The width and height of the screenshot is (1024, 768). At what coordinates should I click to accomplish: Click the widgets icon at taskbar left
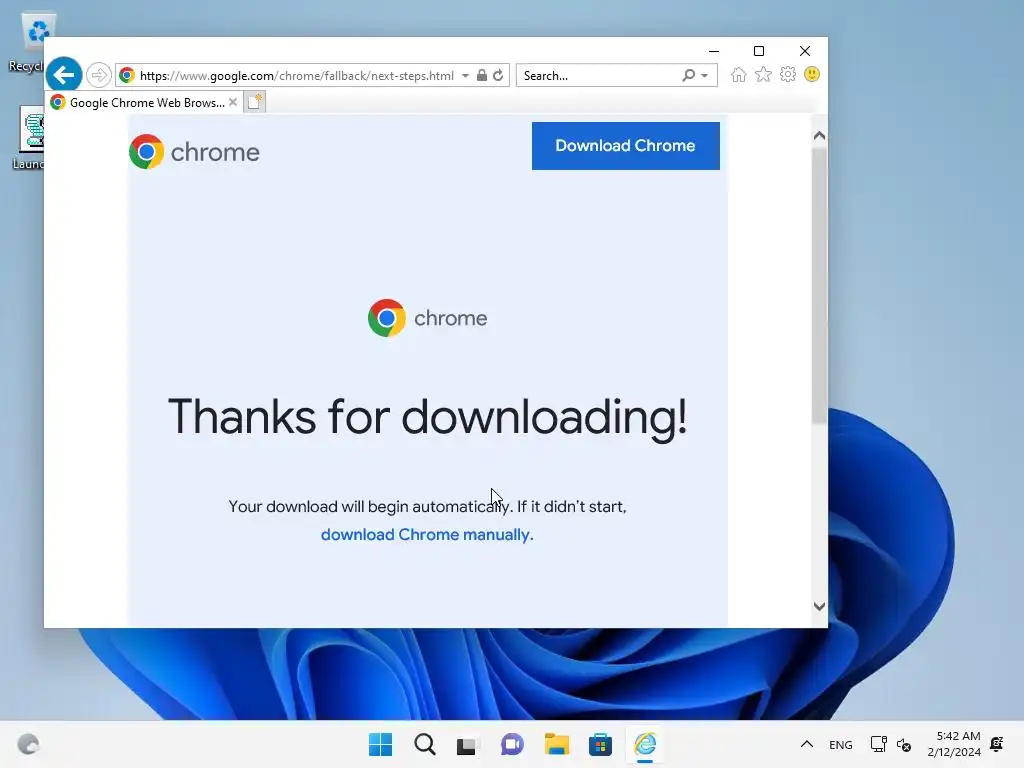(28, 744)
